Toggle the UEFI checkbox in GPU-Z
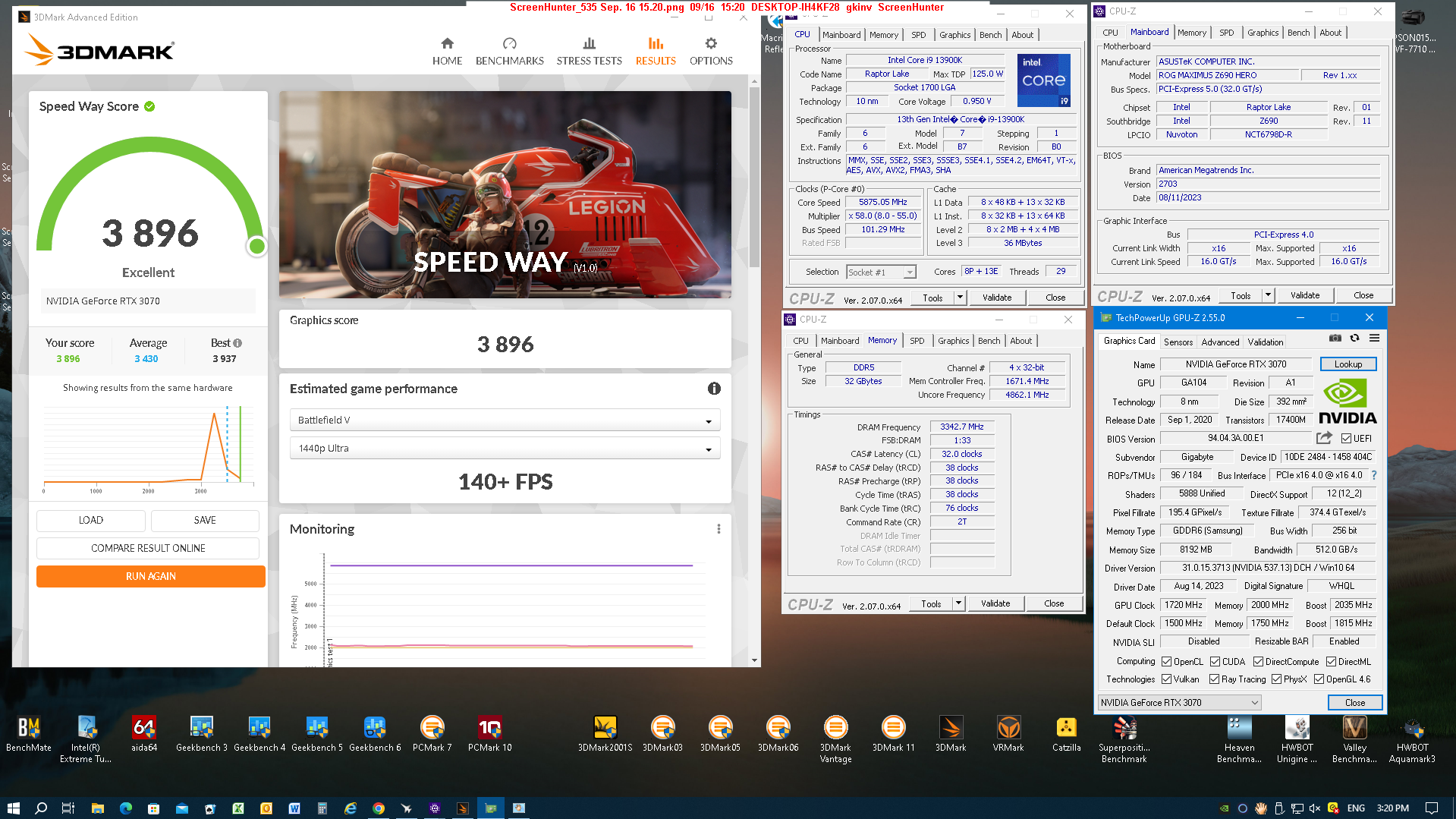The image size is (1456, 819). (1346, 439)
